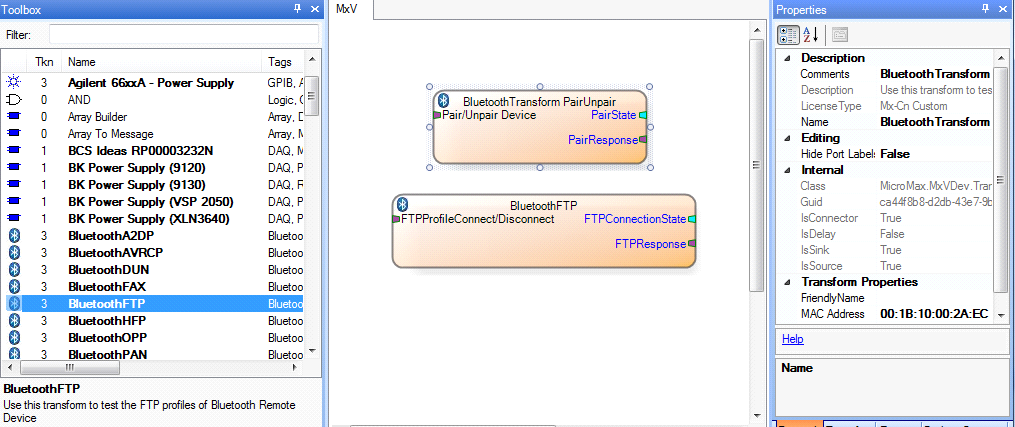
Task: Select the Name property row in Description
Action: tap(884, 122)
